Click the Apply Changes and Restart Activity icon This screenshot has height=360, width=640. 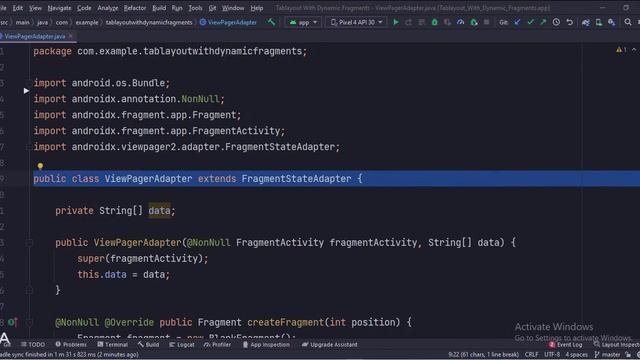point(409,22)
